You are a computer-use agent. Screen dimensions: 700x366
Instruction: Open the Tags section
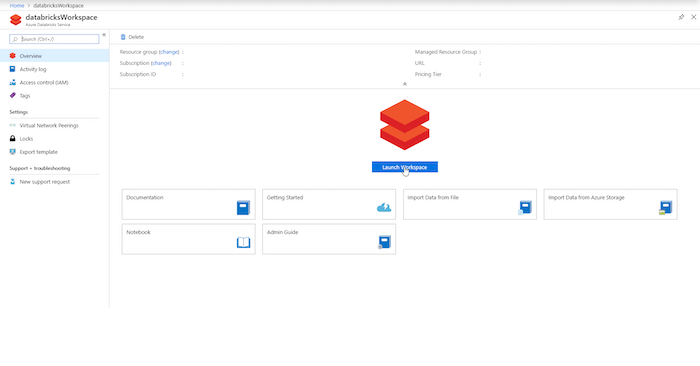coord(25,96)
